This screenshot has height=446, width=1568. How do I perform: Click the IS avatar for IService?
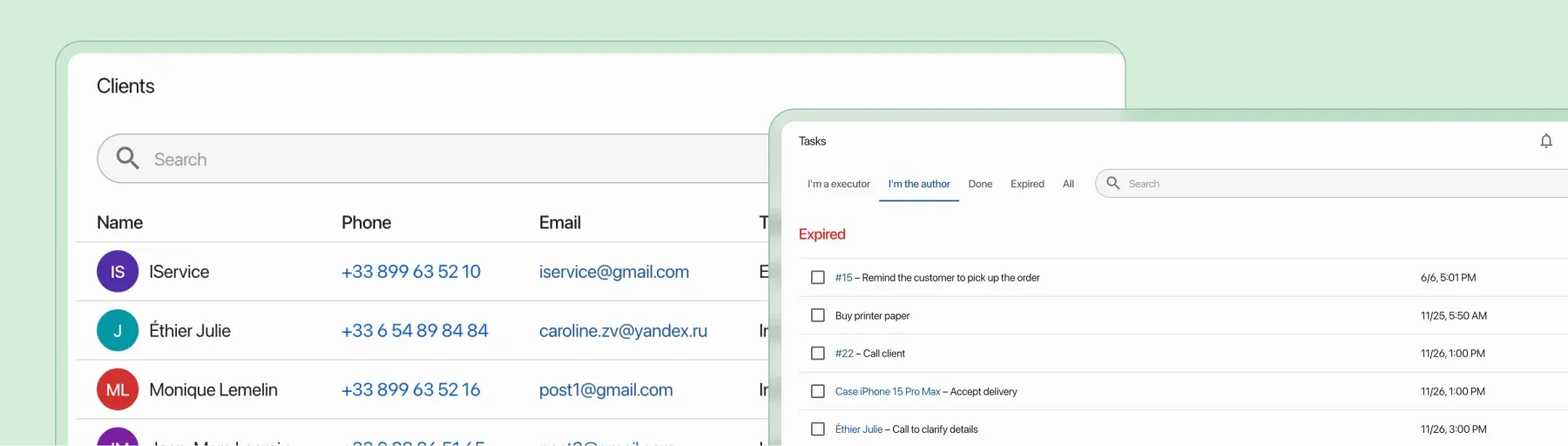click(x=118, y=272)
